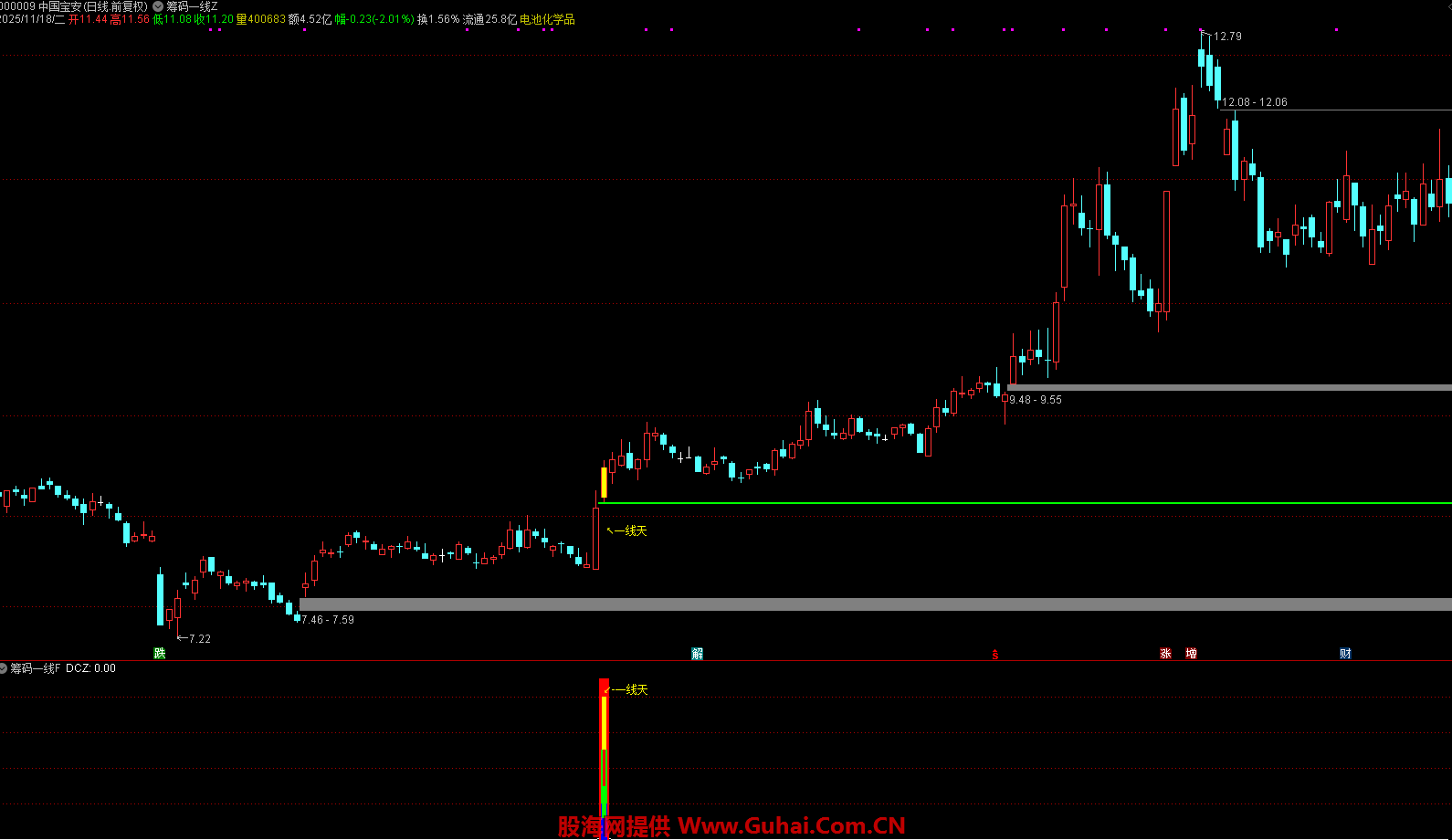1452x840 pixels.
Task: Select the gray band labeled 9.48 - 9.55
Action: click(1233, 387)
